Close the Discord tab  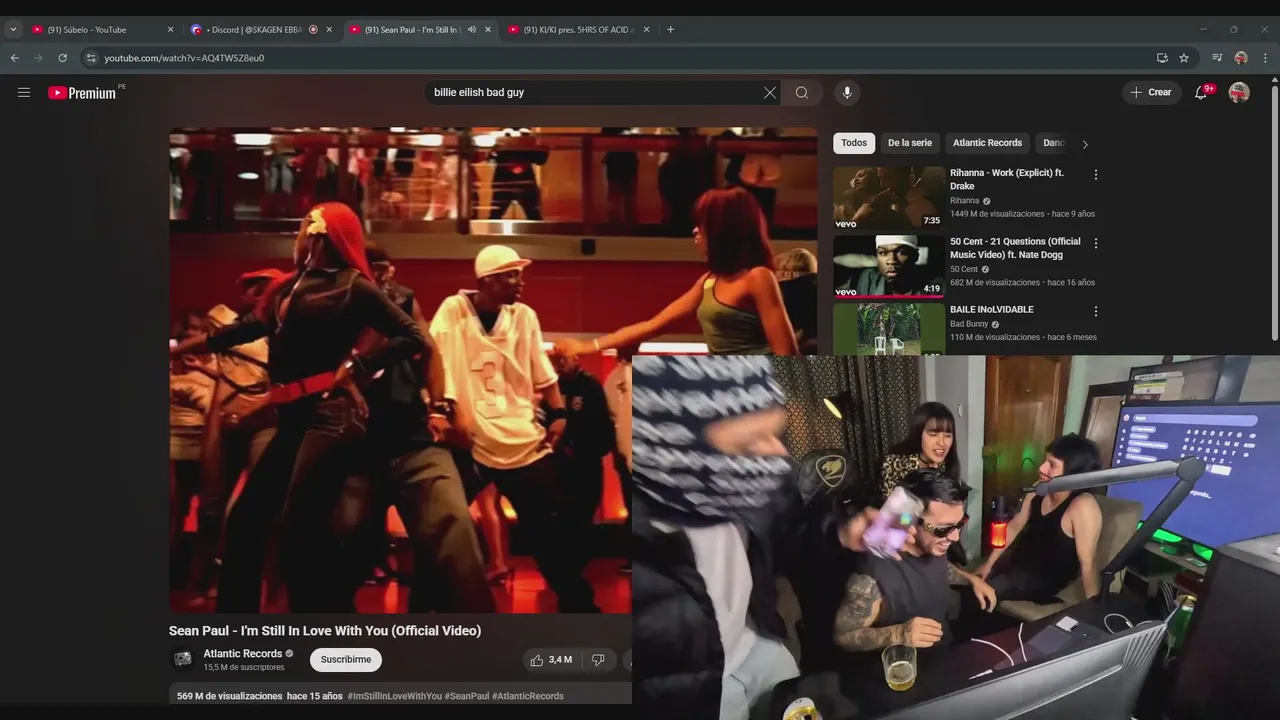point(329,30)
